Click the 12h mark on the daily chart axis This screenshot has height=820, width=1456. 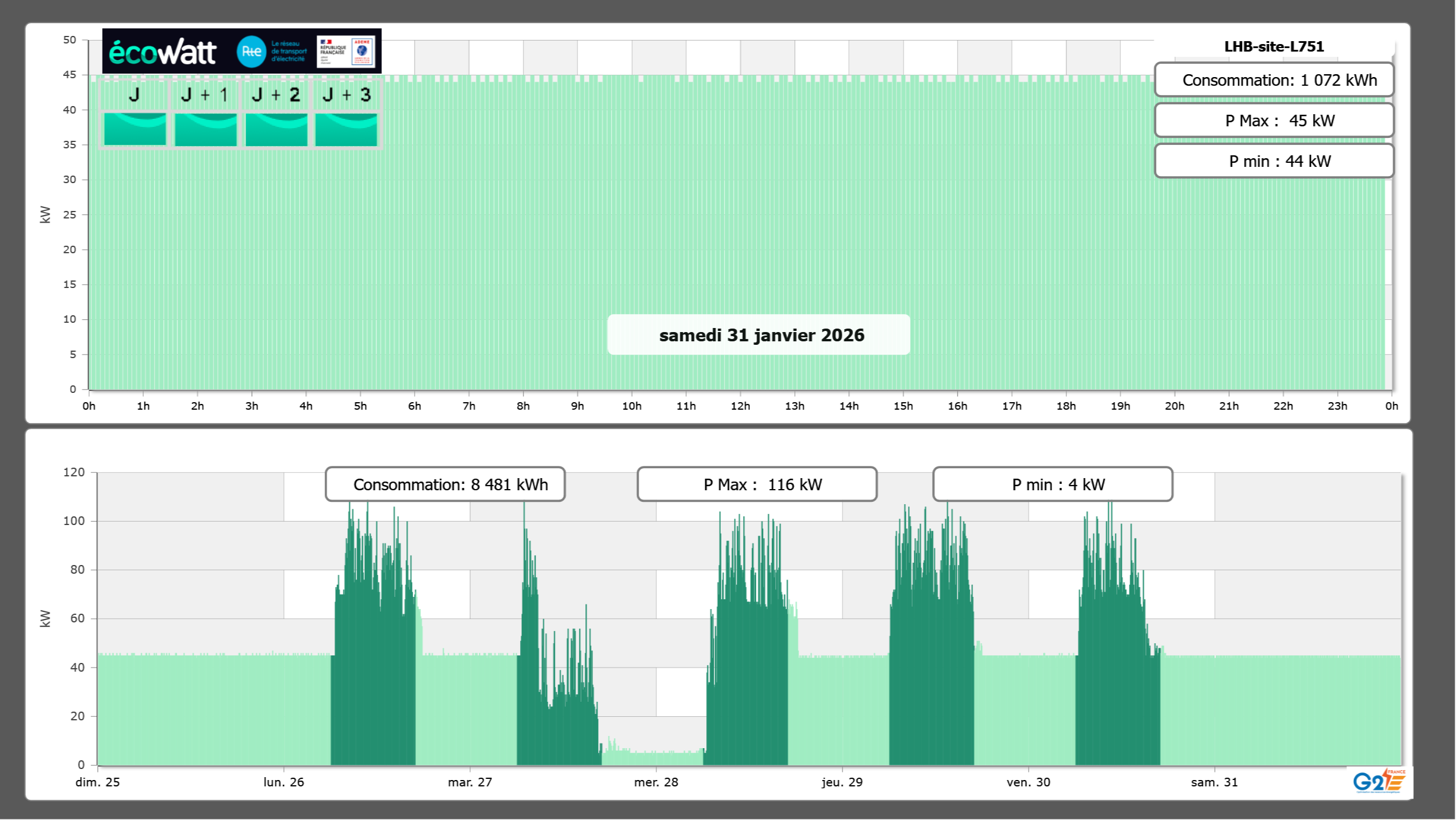point(740,406)
